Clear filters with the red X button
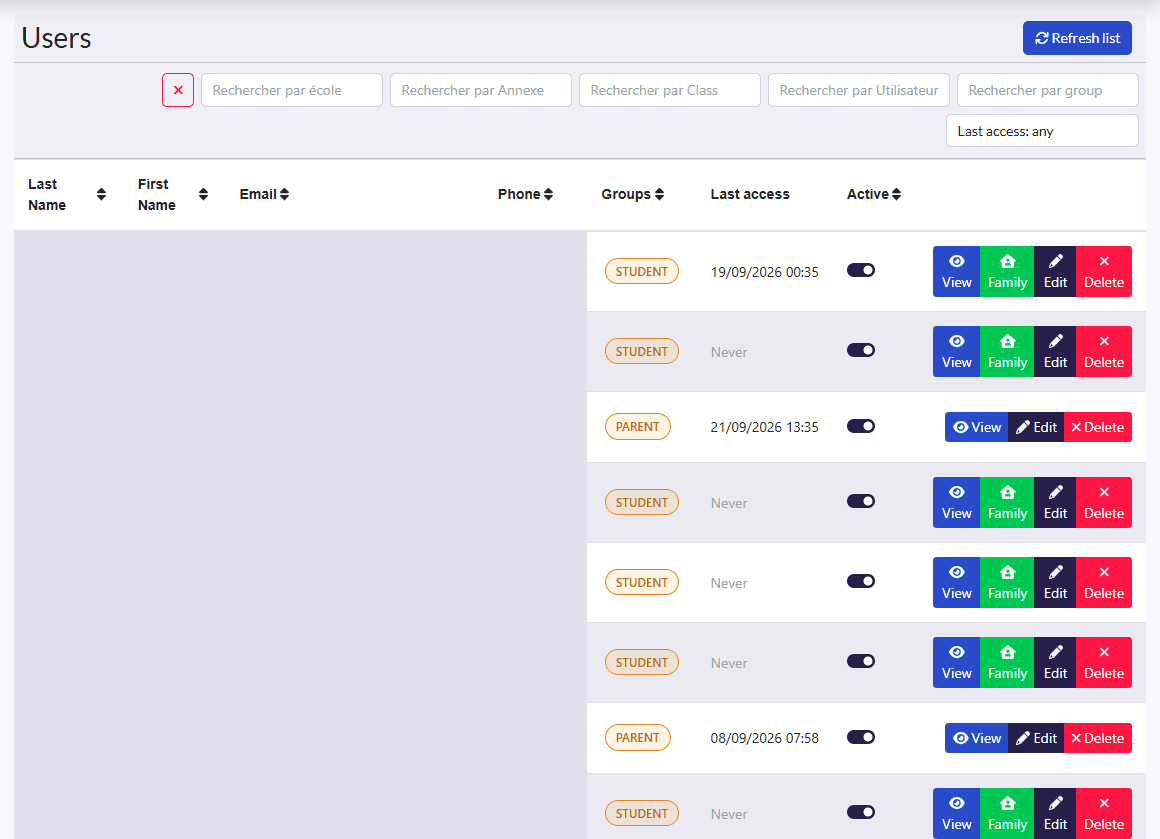Screen dimensions: 1160x839 178,90
